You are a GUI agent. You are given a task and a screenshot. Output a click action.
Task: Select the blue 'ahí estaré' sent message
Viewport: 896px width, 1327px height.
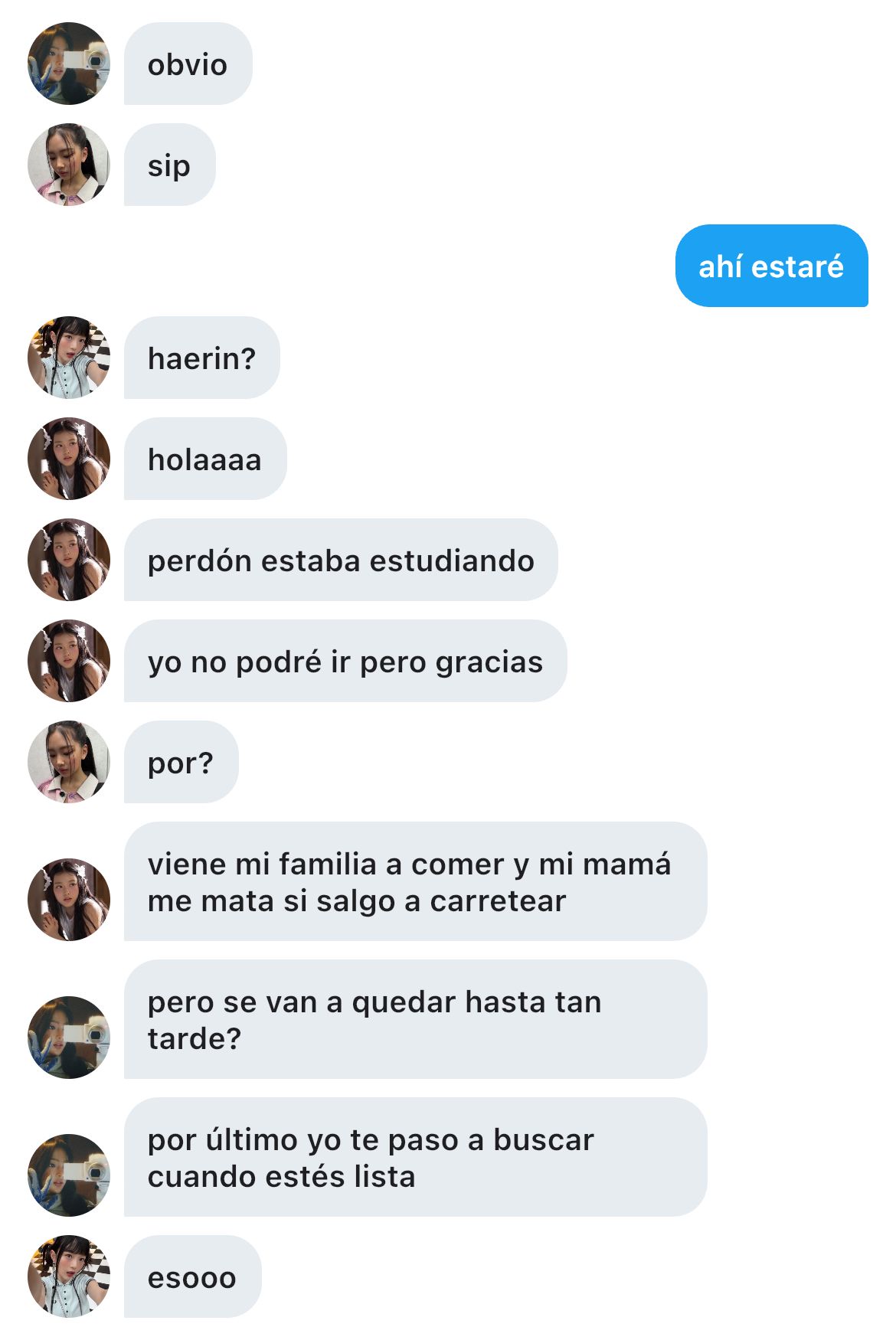[772, 266]
